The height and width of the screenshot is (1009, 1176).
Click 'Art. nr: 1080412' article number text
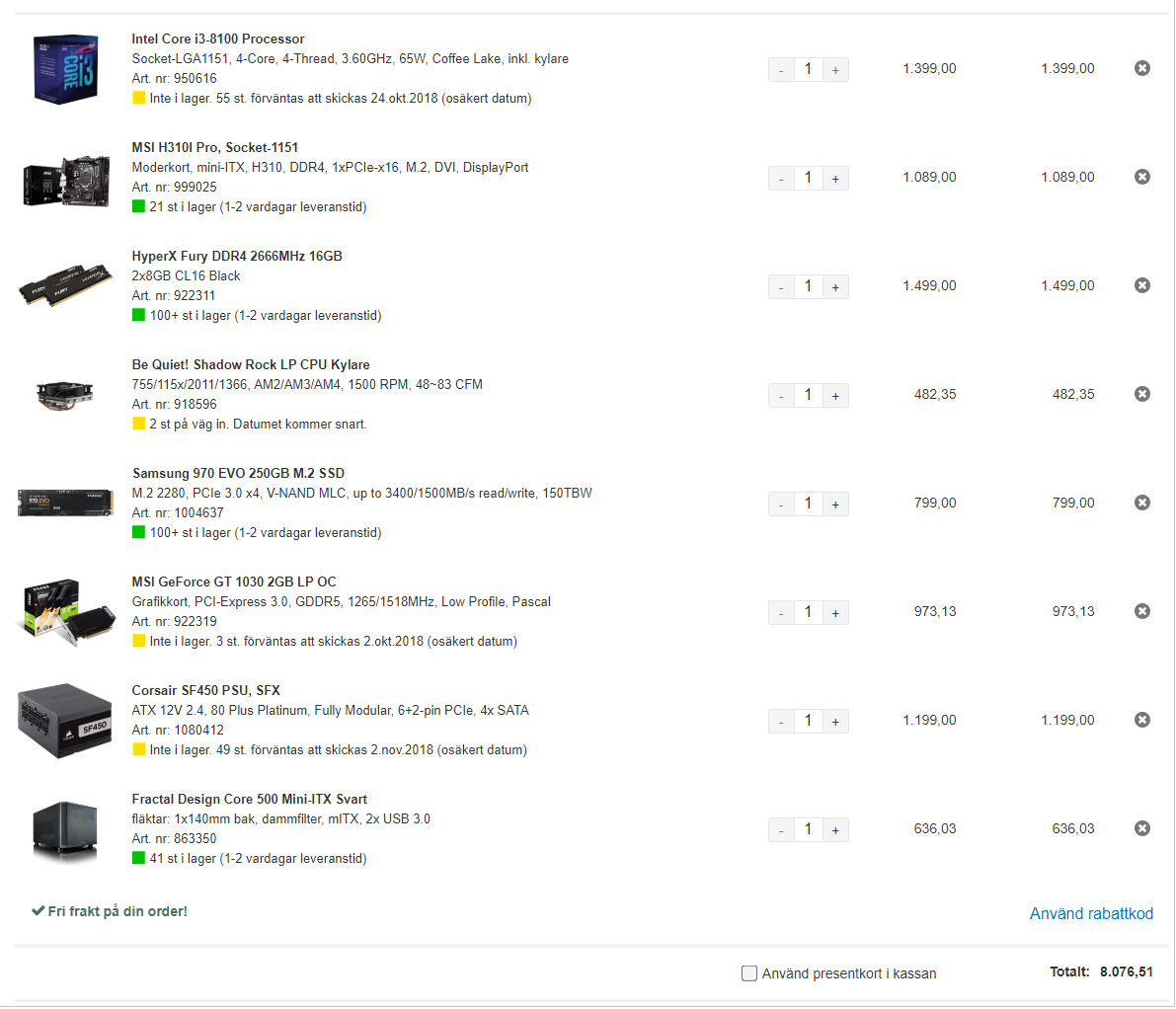pos(178,731)
